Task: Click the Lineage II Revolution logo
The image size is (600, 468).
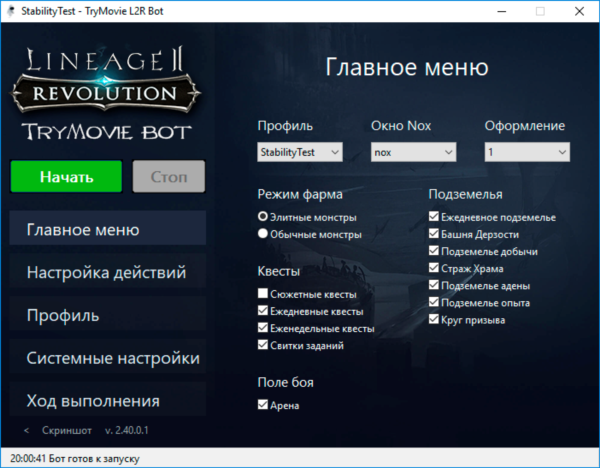Action: [106, 80]
